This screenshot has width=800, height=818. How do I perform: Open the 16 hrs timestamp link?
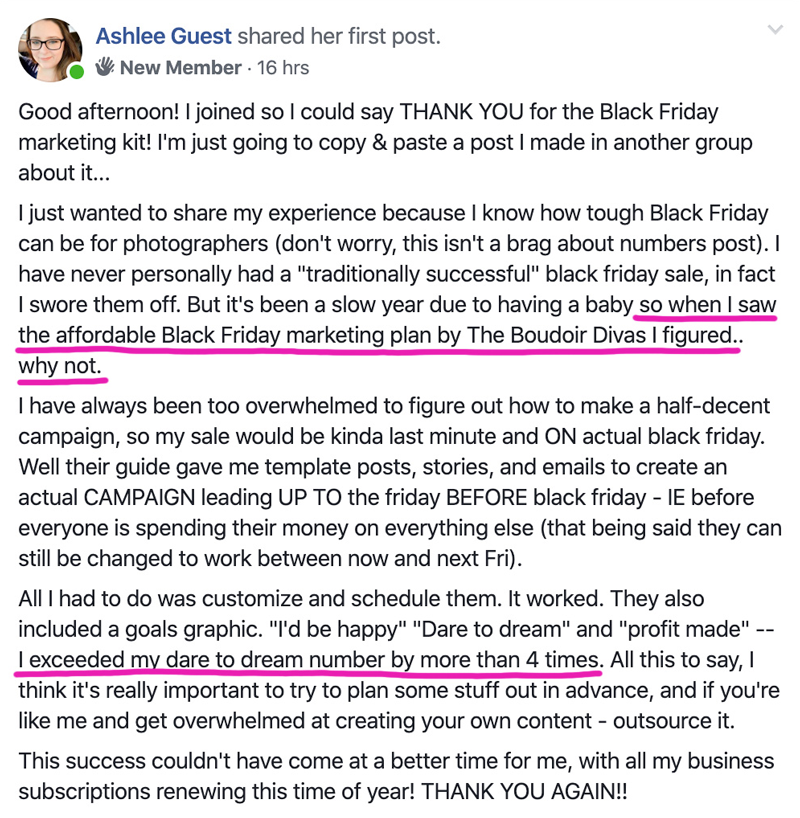283,67
